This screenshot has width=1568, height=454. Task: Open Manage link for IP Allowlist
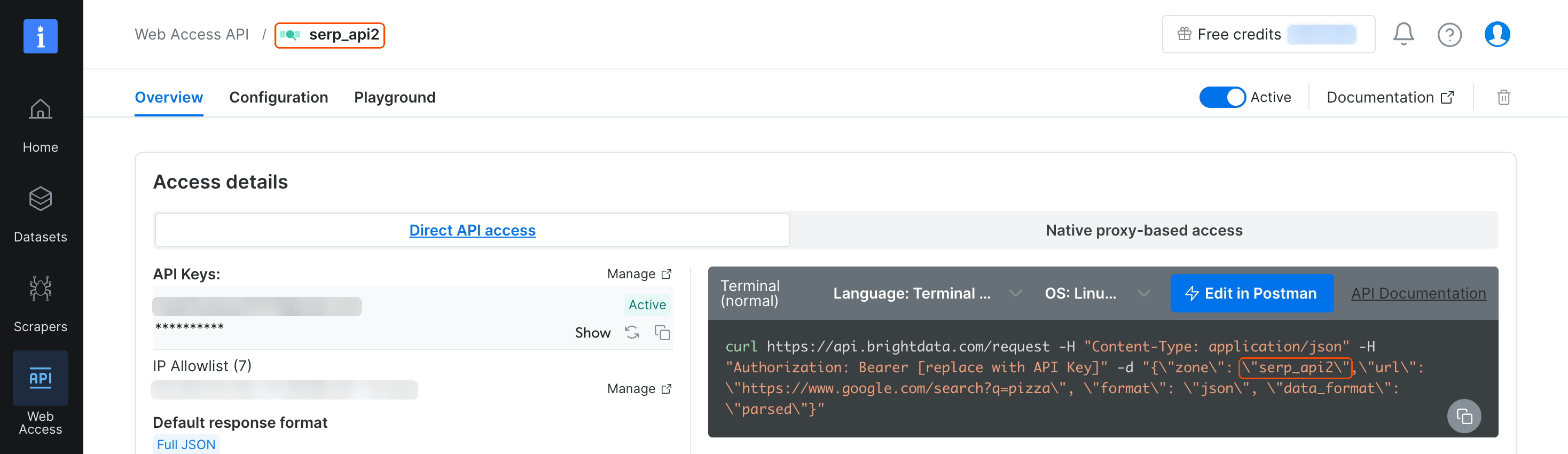[639, 388]
